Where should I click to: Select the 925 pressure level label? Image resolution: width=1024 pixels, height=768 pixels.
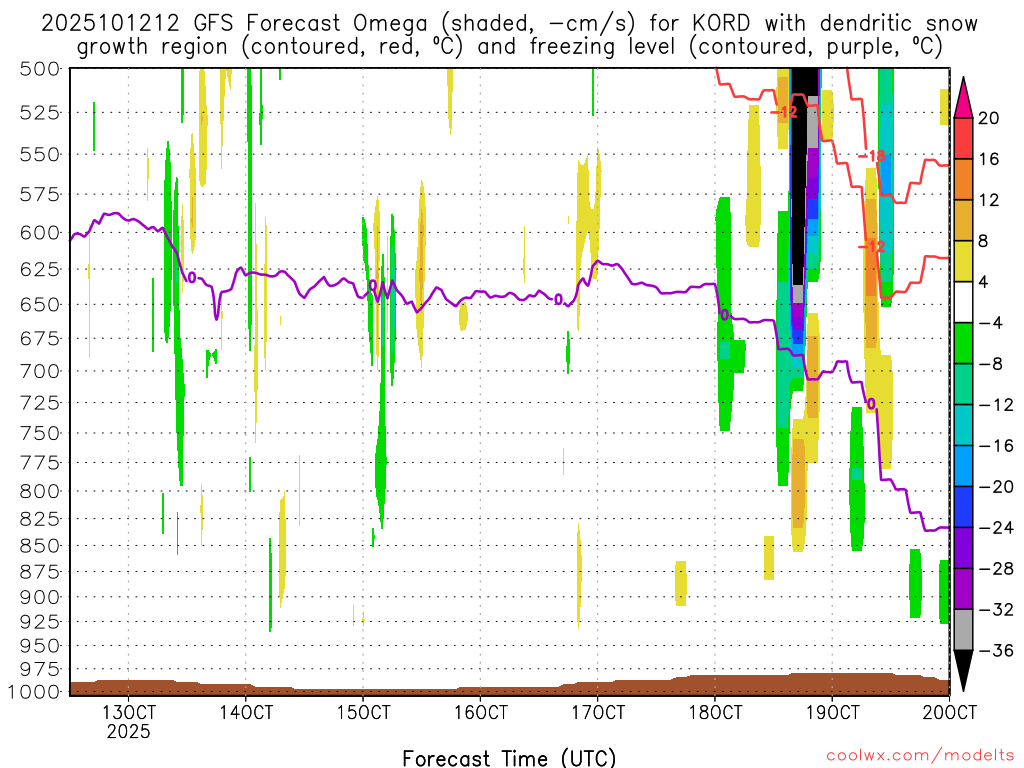(39, 622)
